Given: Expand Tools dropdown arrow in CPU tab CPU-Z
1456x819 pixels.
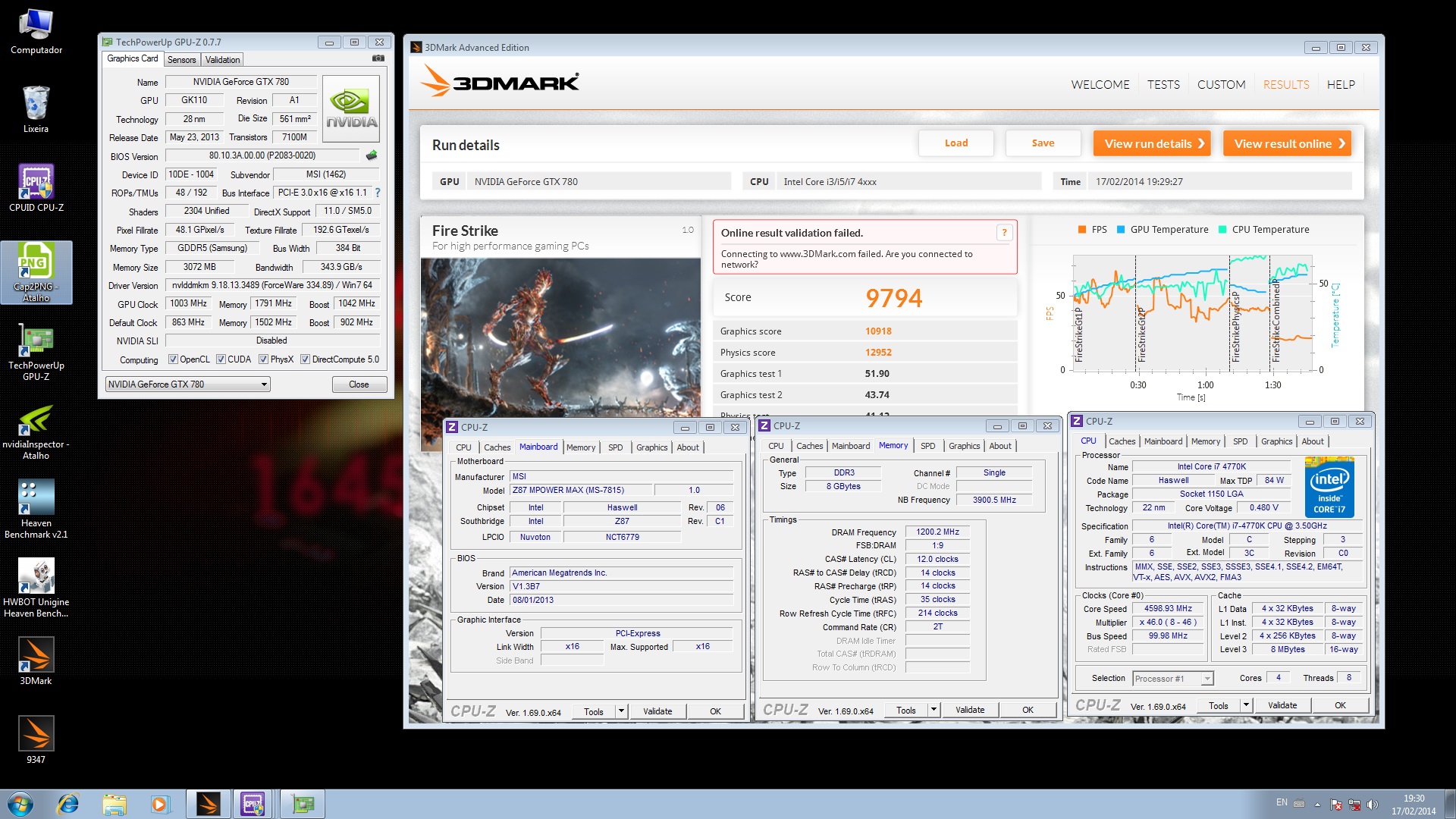Looking at the screenshot, I should tap(1246, 705).
